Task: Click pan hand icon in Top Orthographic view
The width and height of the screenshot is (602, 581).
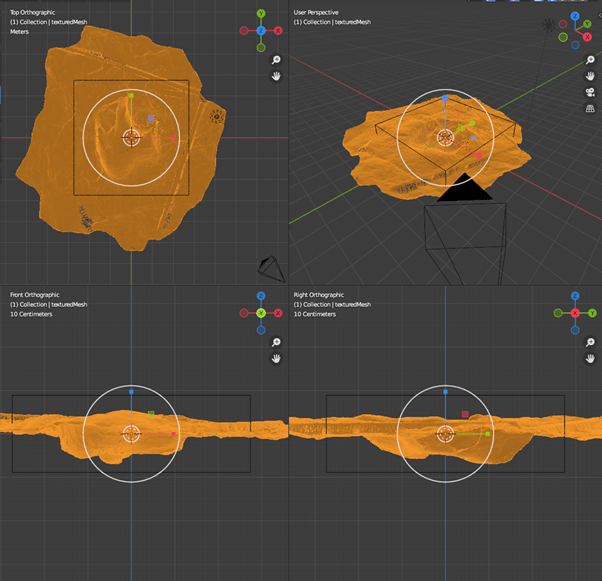Action: 276,76
